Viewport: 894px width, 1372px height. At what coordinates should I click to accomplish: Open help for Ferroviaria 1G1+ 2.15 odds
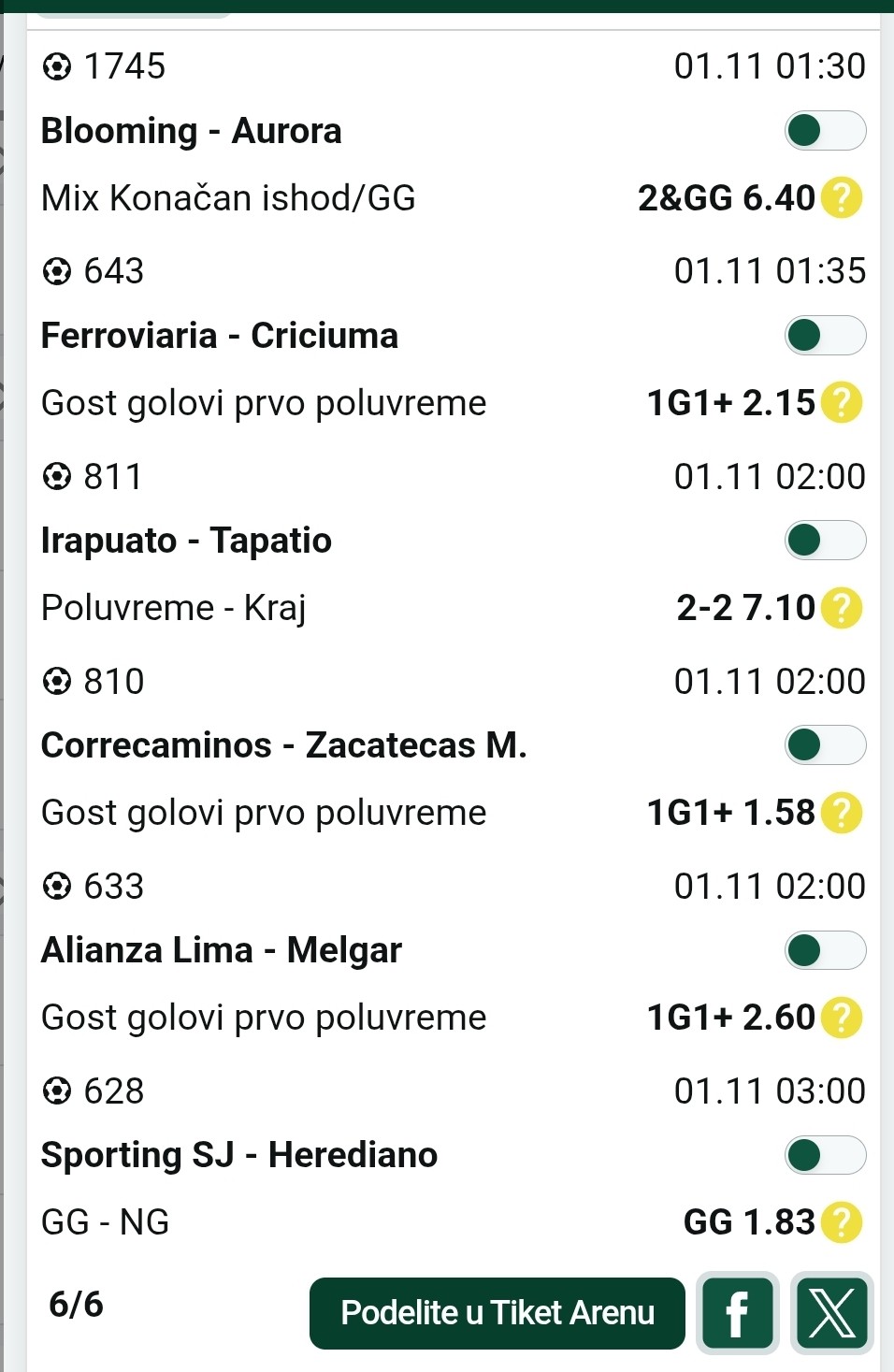[x=841, y=403]
